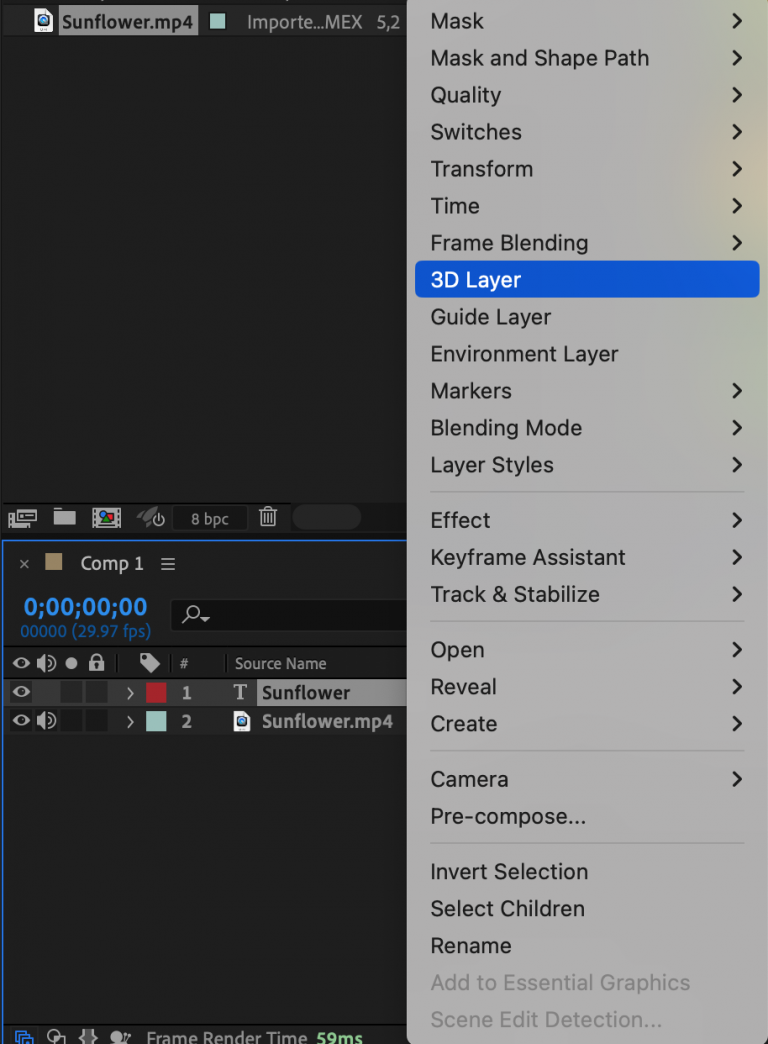The width and height of the screenshot is (768, 1044).
Task: Open the Blending Mode submenu
Action: point(505,428)
